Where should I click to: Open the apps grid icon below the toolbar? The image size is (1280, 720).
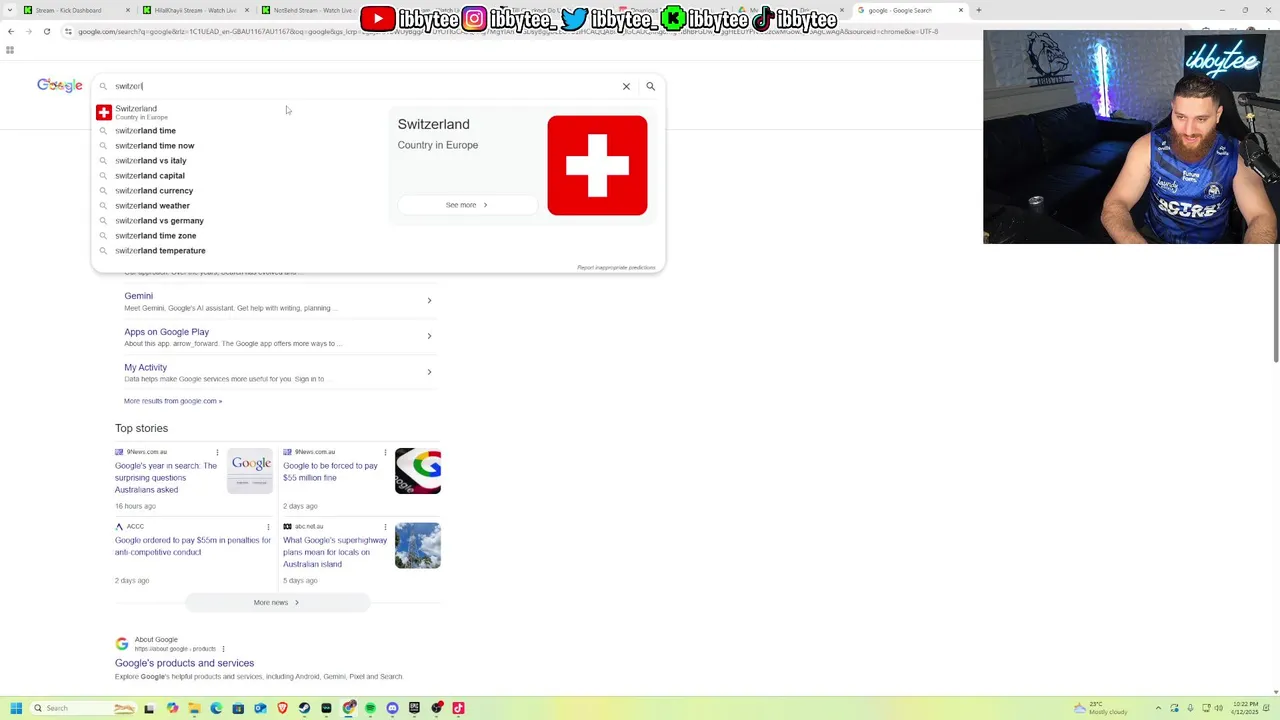pyautogui.click(x=10, y=50)
